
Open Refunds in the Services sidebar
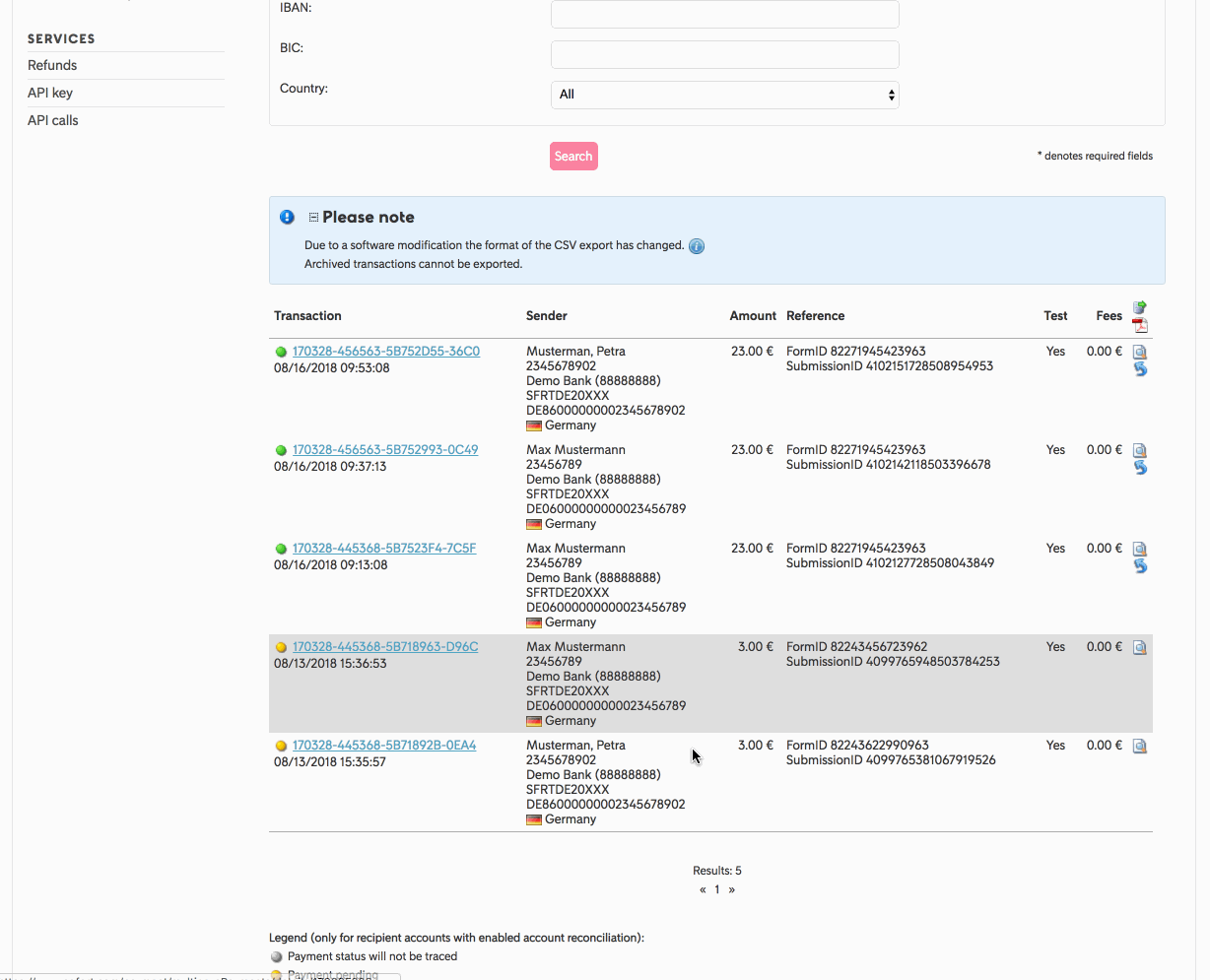point(52,65)
